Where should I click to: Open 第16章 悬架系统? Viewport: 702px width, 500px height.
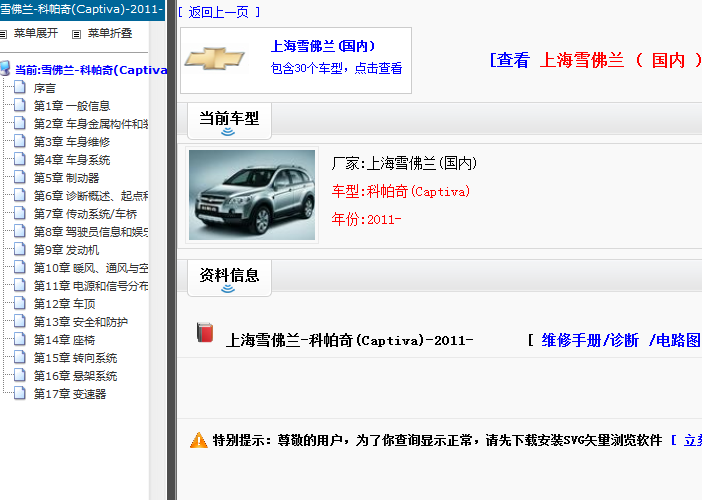pyautogui.click(x=76, y=376)
